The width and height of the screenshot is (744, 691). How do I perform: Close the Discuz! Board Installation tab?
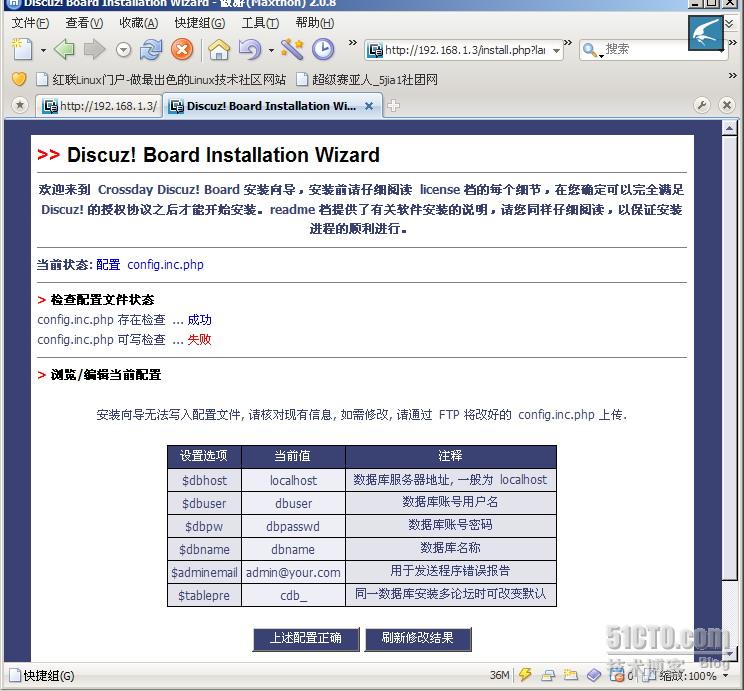pos(369,106)
